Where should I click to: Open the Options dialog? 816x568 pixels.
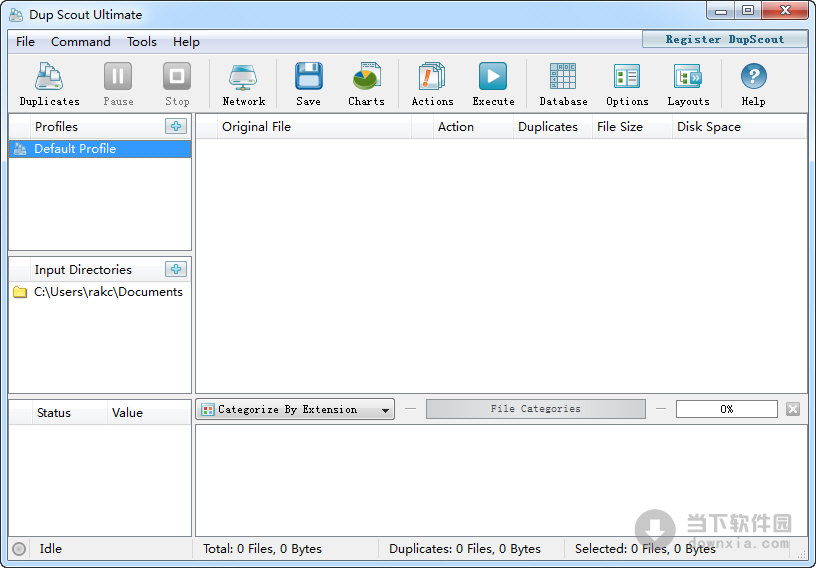point(627,84)
